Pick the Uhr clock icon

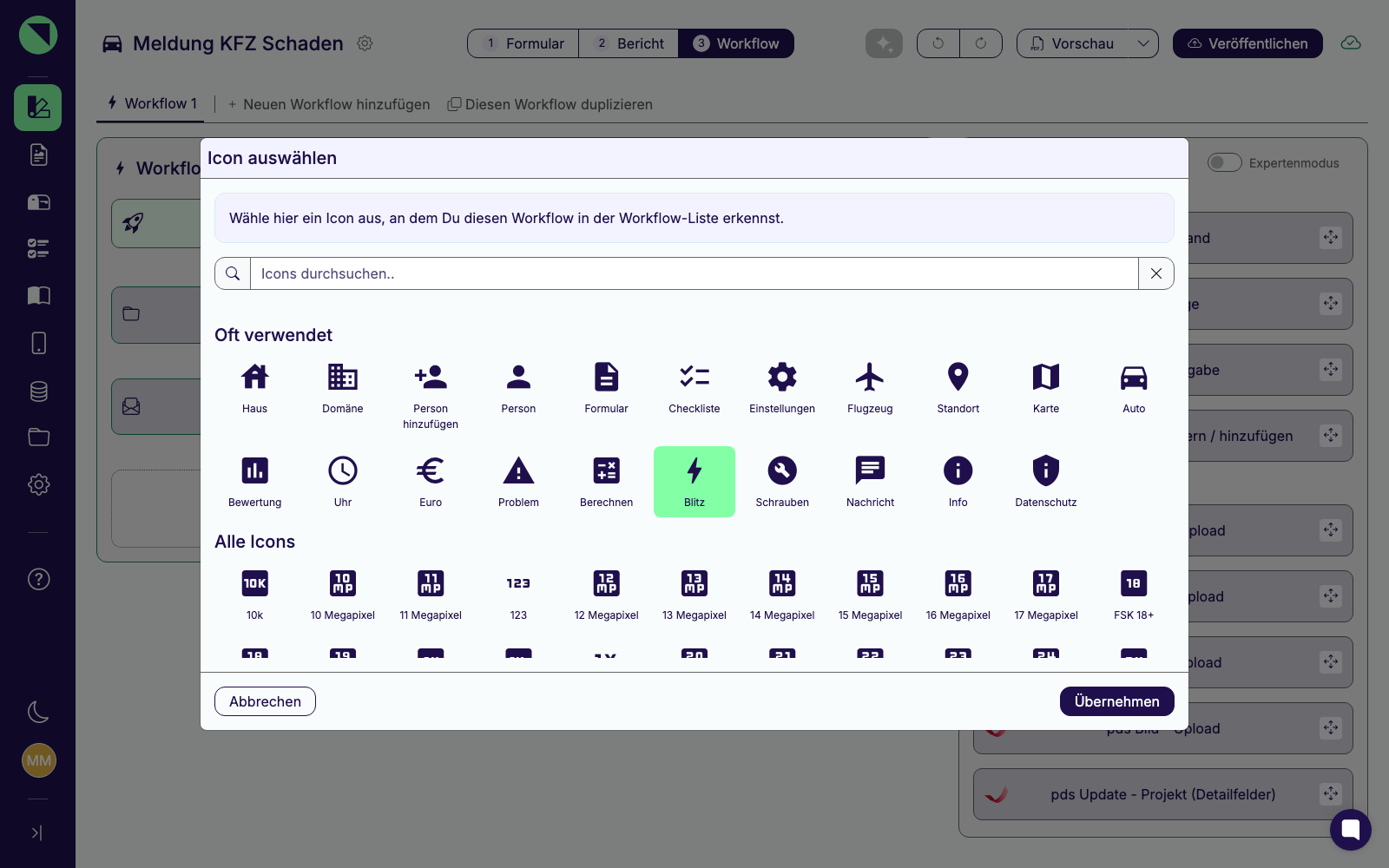click(343, 482)
